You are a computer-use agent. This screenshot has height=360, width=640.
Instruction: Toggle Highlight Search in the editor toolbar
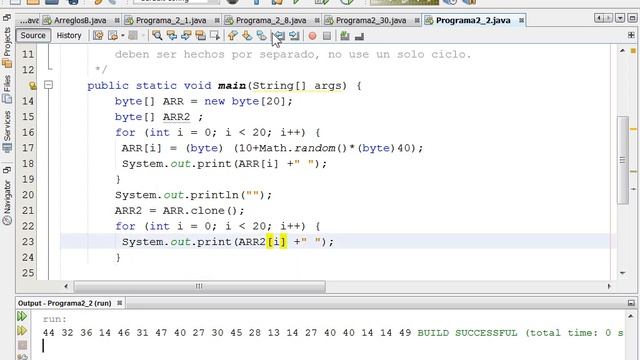pos(200,36)
